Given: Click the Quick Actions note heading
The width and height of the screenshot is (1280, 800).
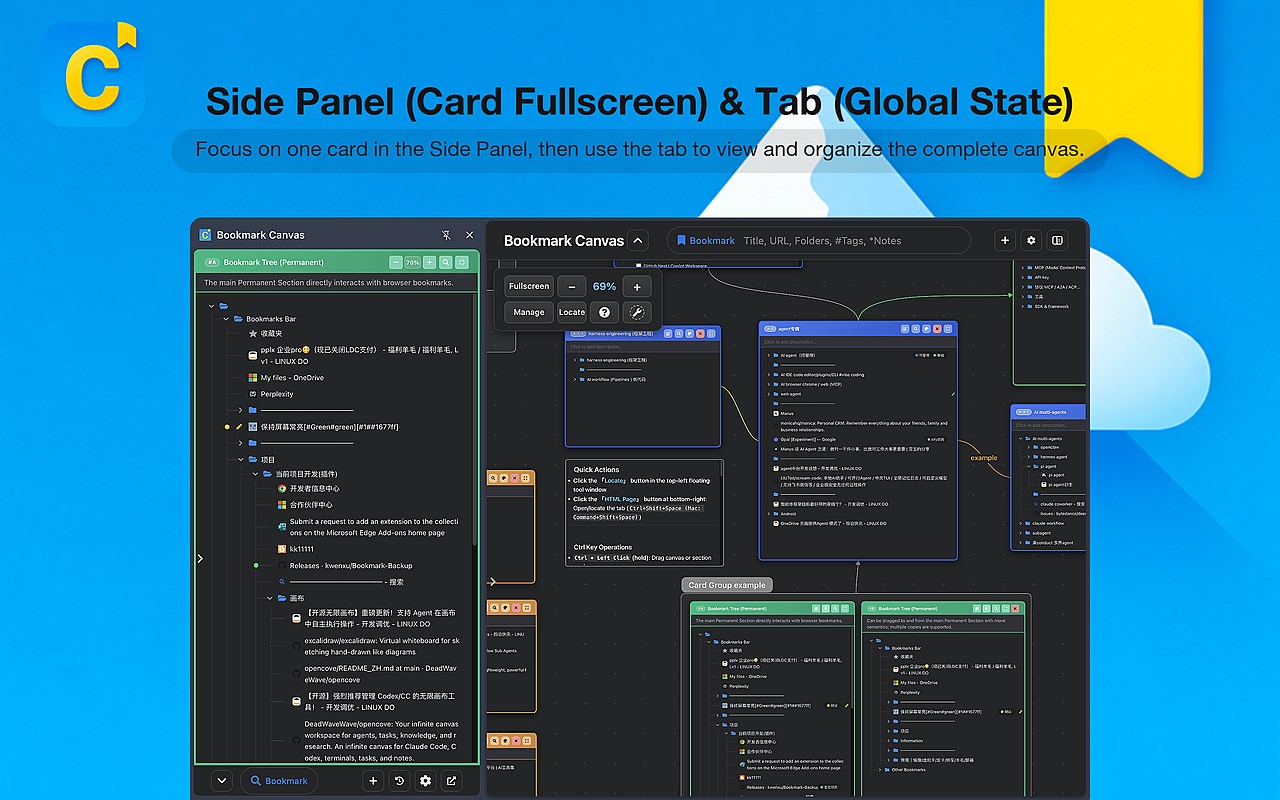Looking at the screenshot, I should click(x=597, y=469).
